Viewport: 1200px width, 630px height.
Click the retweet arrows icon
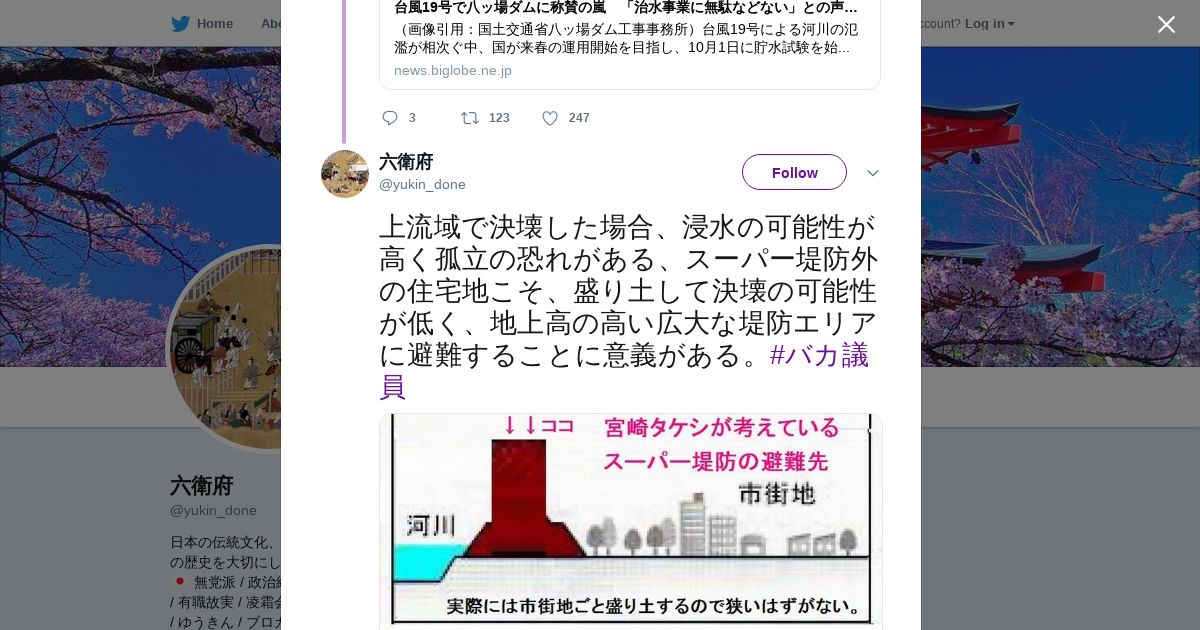[x=469, y=118]
